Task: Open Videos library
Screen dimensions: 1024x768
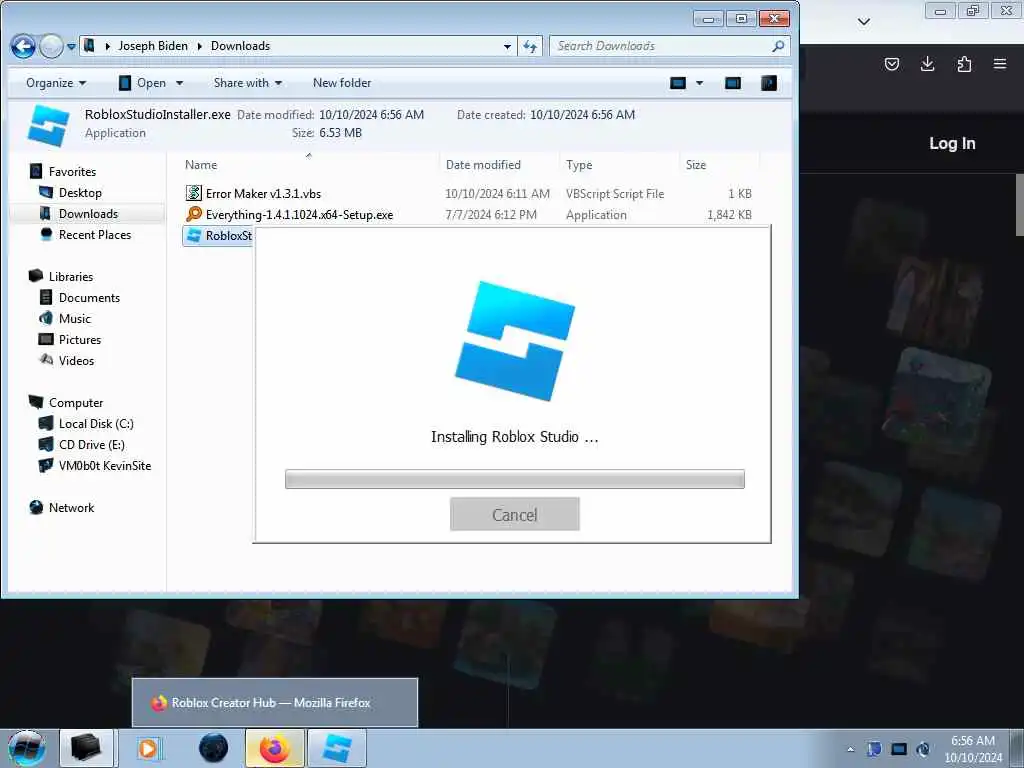Action: pos(76,360)
